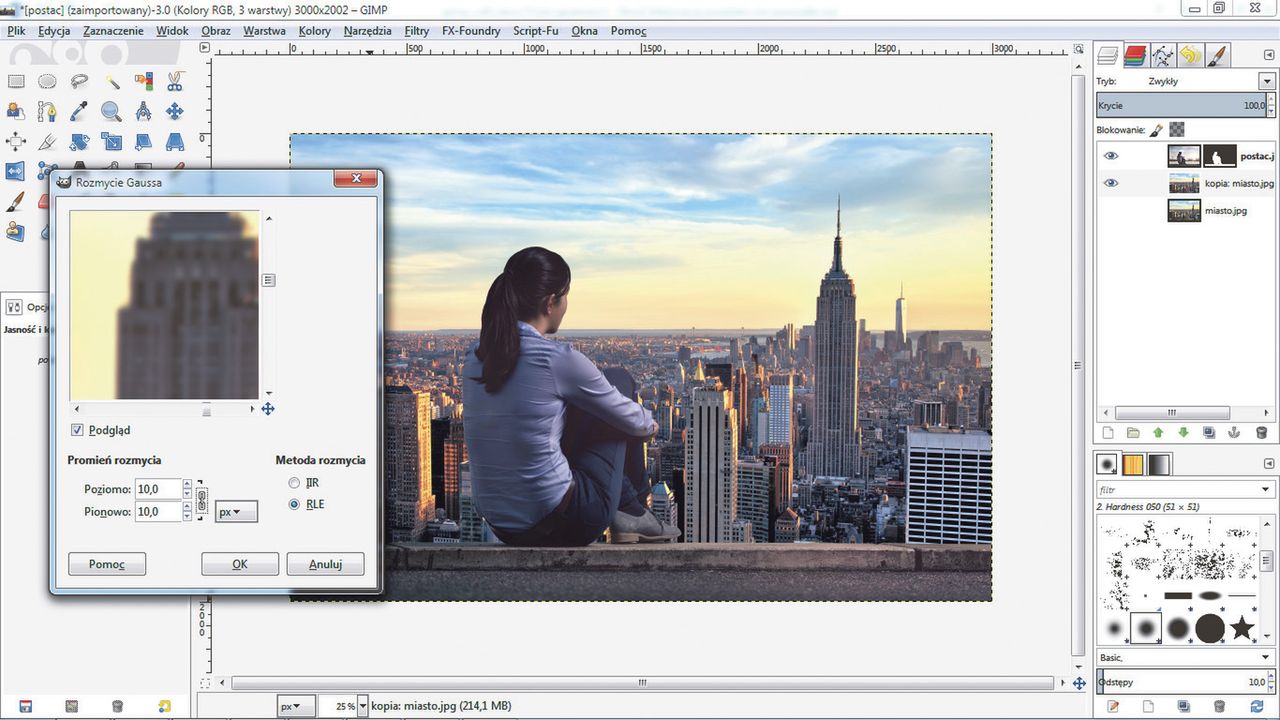Viewport: 1280px width, 720px height.
Task: Click the Poziomo radius input field
Action: tap(158, 489)
